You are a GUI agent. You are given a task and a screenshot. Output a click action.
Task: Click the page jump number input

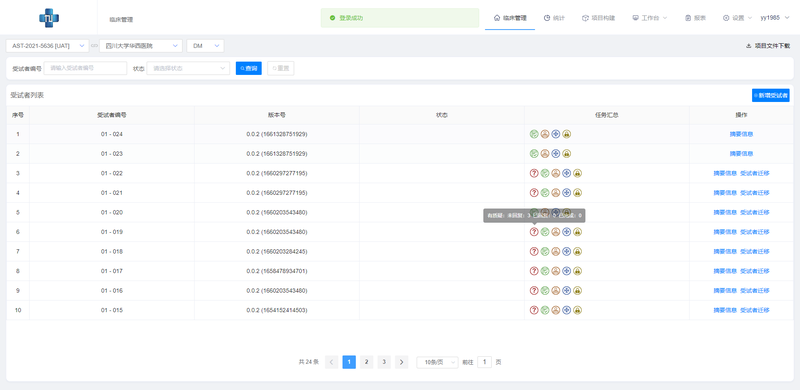pyautogui.click(x=484, y=362)
